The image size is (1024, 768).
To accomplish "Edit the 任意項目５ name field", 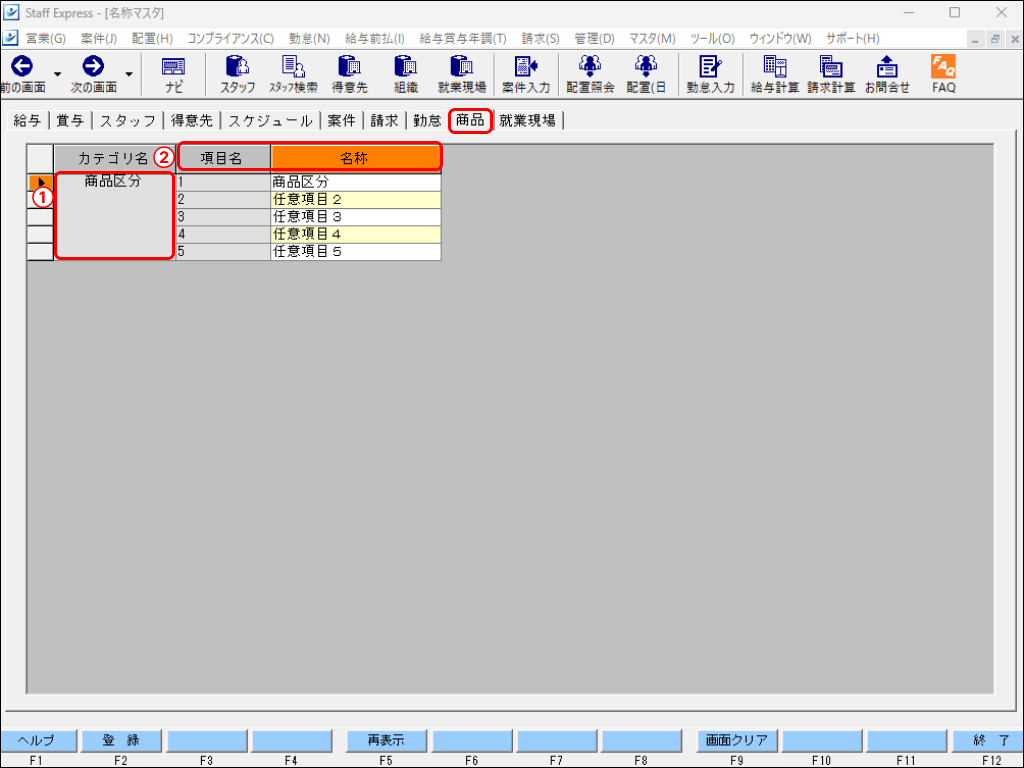I will [356, 251].
